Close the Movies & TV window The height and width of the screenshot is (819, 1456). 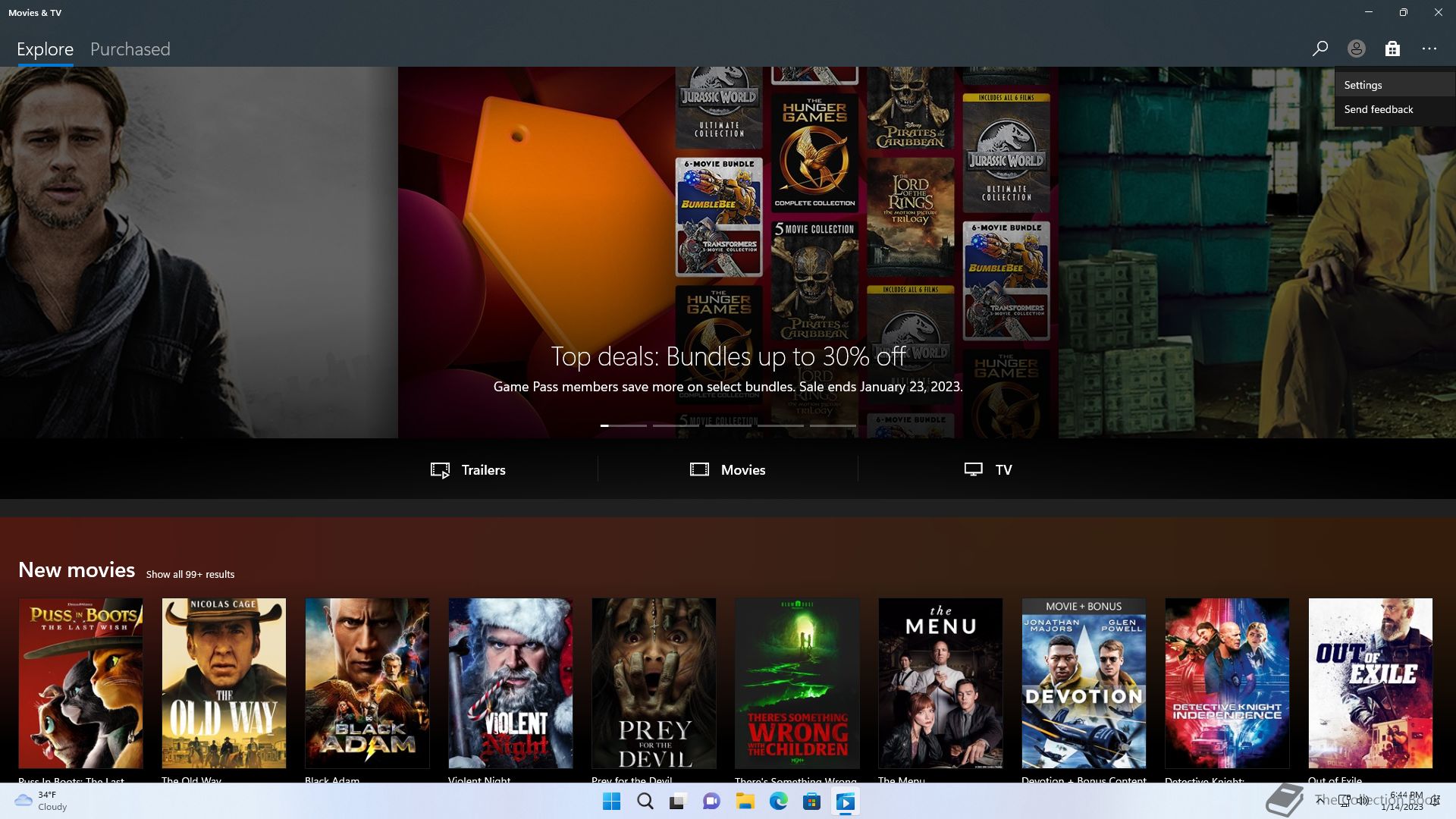pyautogui.click(x=1439, y=12)
